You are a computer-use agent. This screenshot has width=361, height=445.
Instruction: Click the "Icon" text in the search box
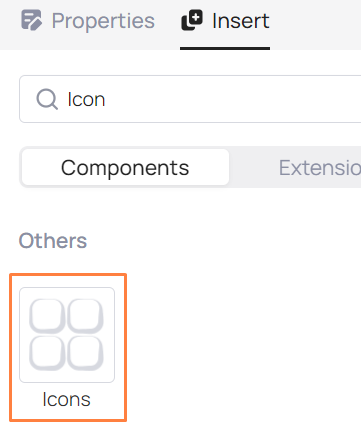(86, 99)
